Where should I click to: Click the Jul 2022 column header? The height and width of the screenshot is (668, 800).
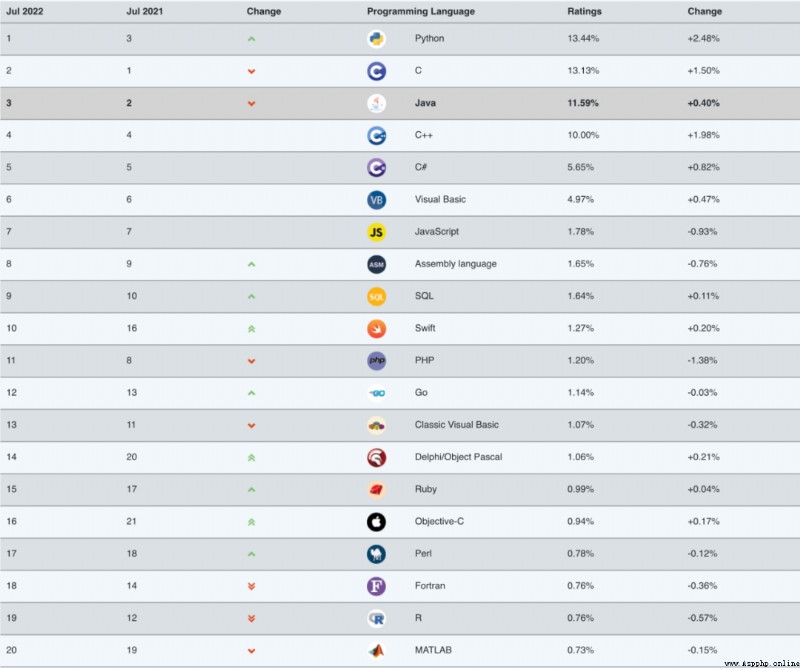tap(24, 11)
